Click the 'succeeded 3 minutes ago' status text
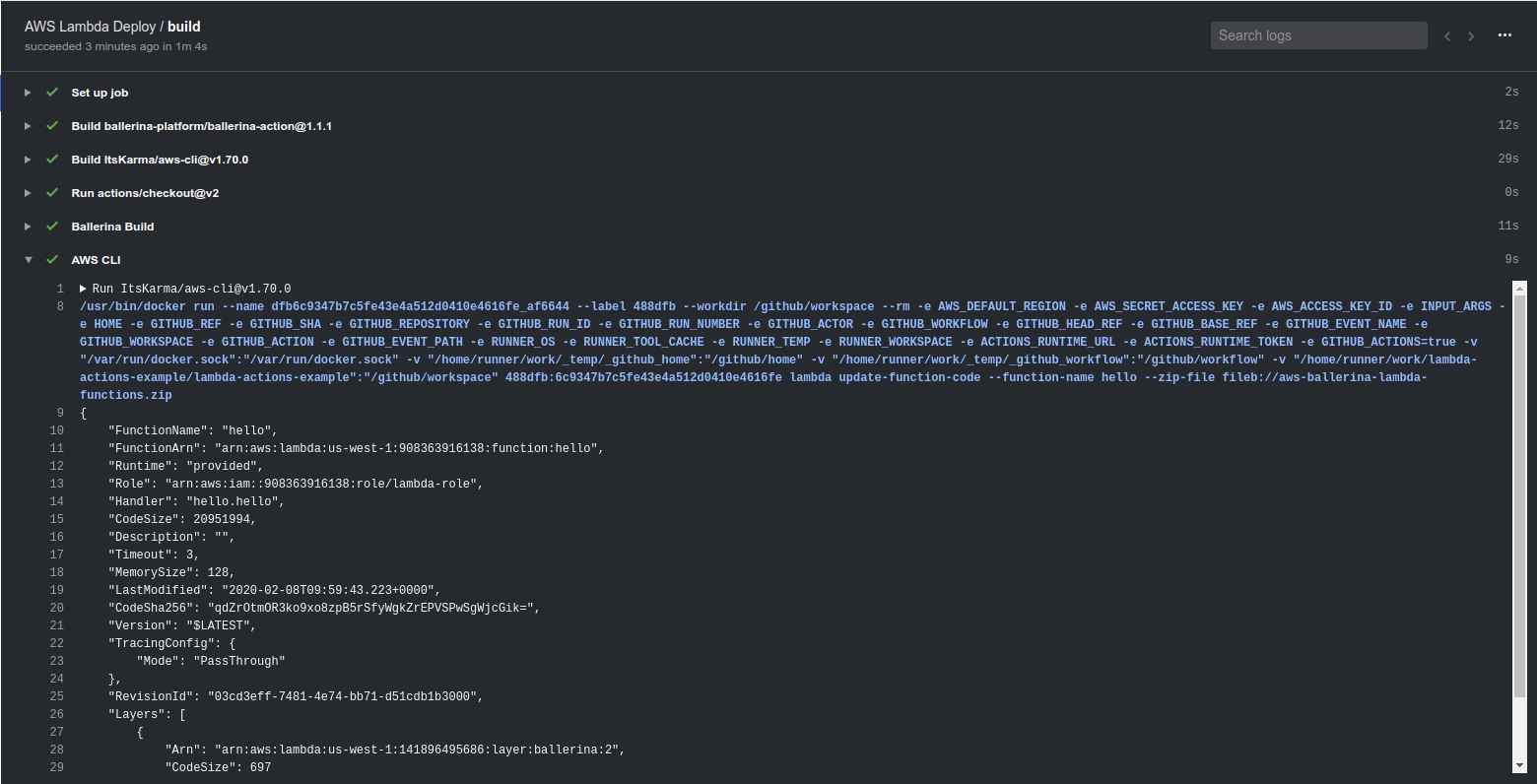The image size is (1537, 784). (x=115, y=46)
